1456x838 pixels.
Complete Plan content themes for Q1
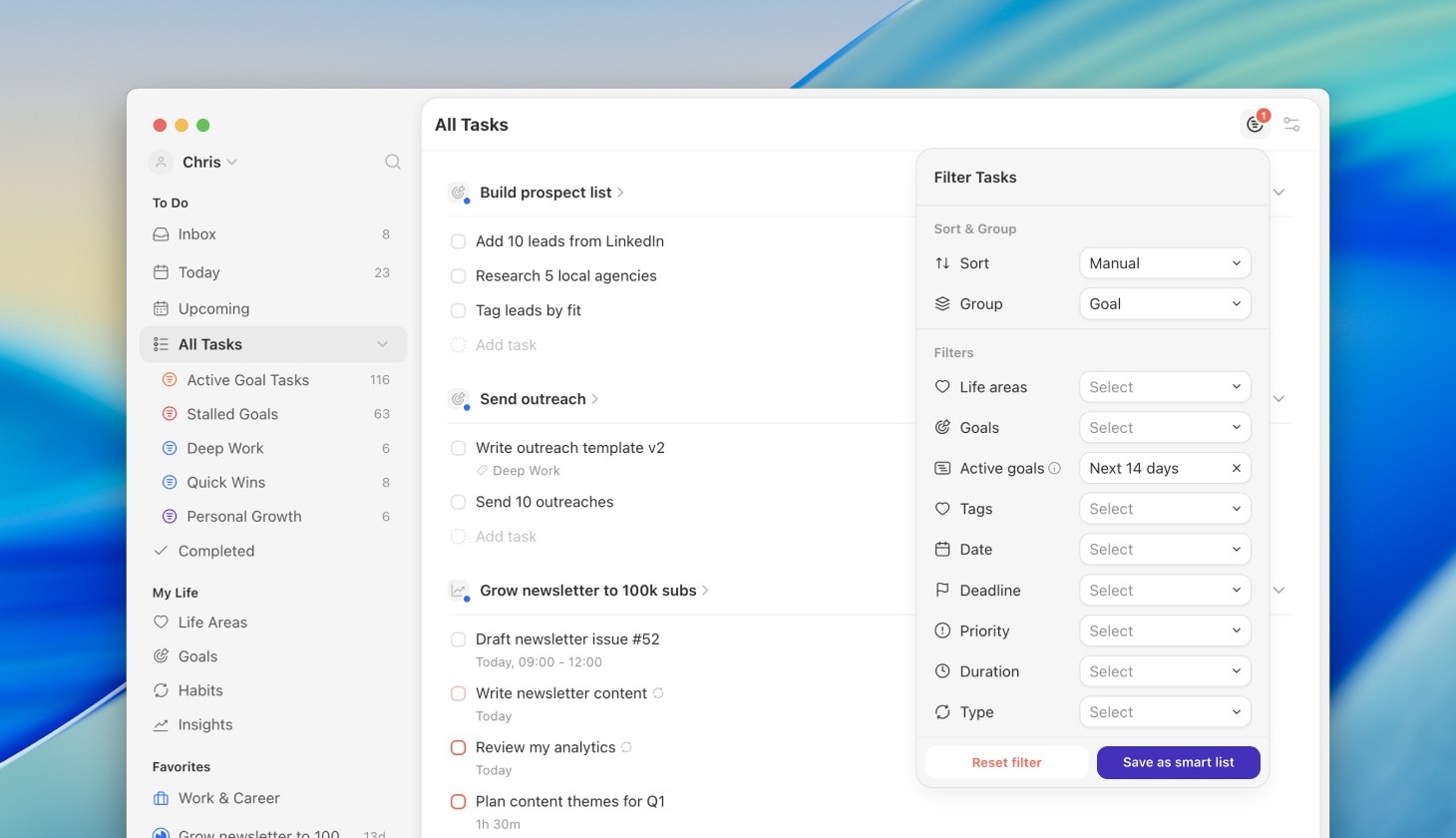(x=459, y=801)
